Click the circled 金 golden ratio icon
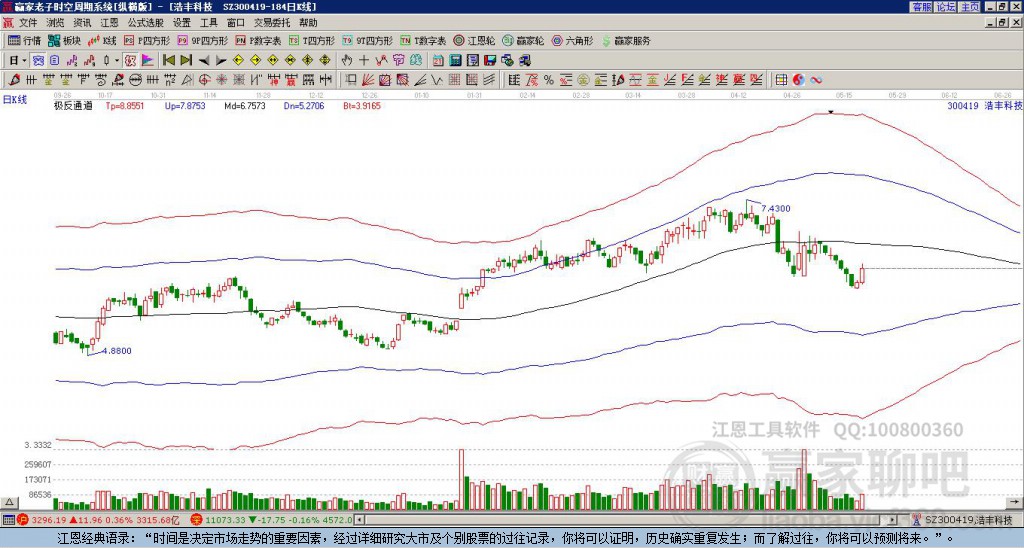Screen dimensions: 1024x548 pyautogui.click(x=583, y=80)
